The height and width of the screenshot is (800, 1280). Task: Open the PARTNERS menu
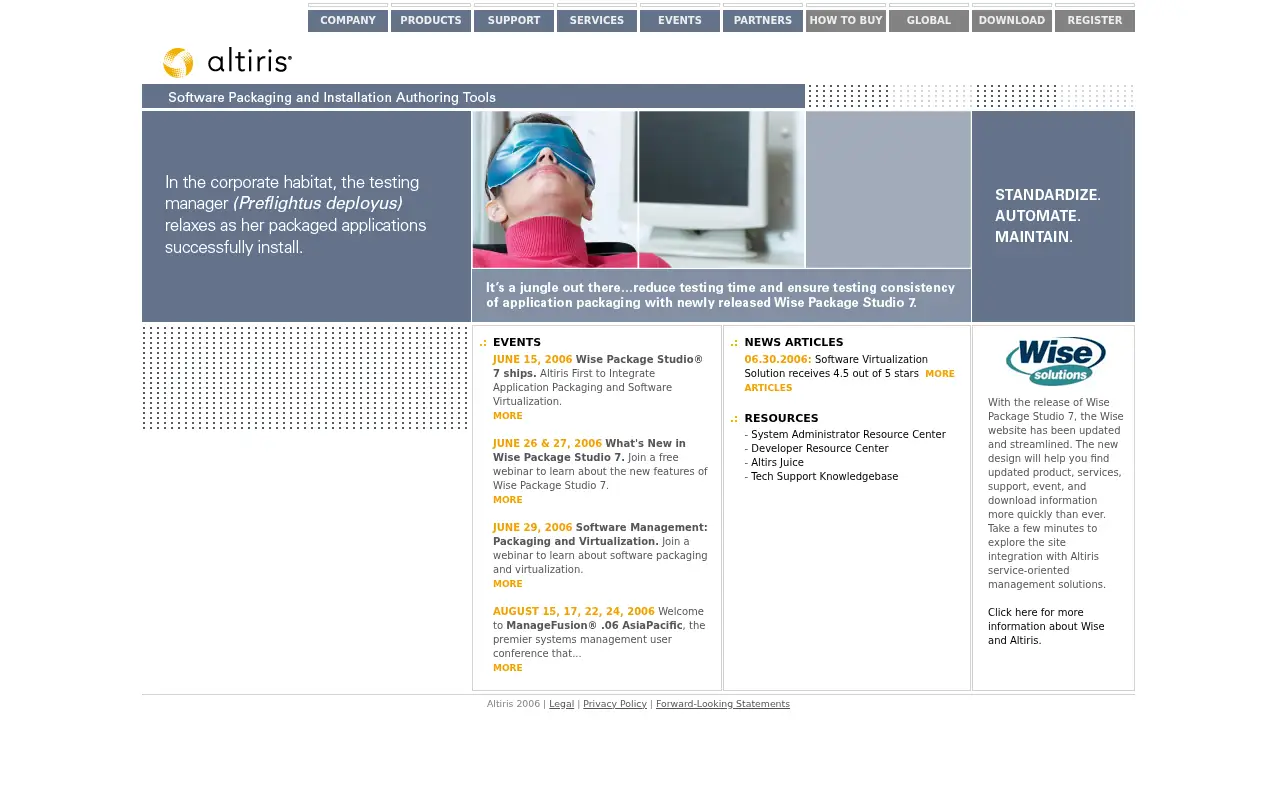[763, 21]
